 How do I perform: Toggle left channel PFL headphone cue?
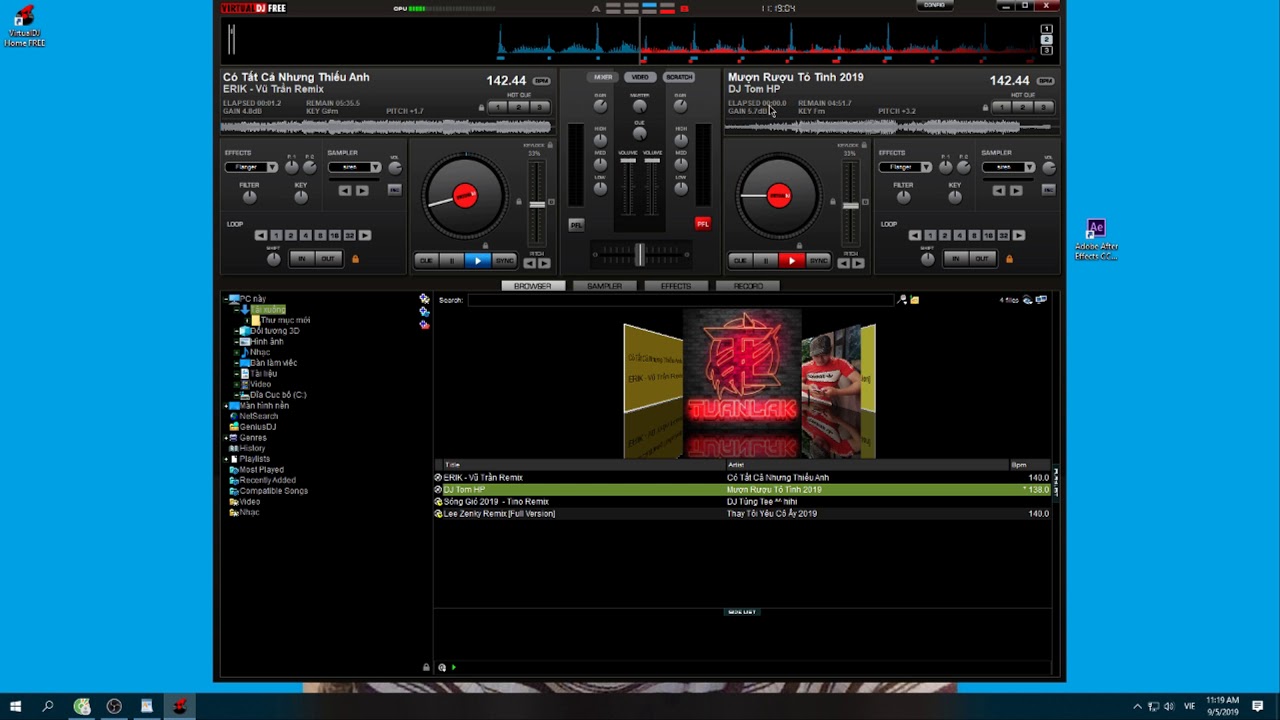click(x=576, y=224)
